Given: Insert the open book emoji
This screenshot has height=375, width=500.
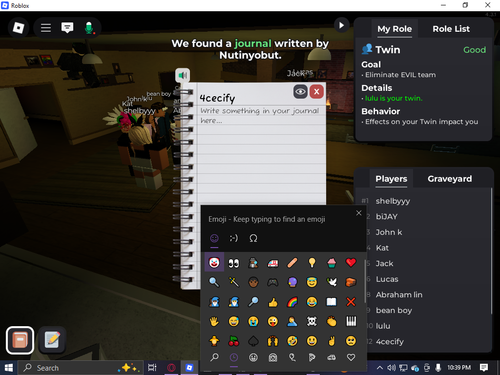Looking at the screenshot, I should (331, 302).
